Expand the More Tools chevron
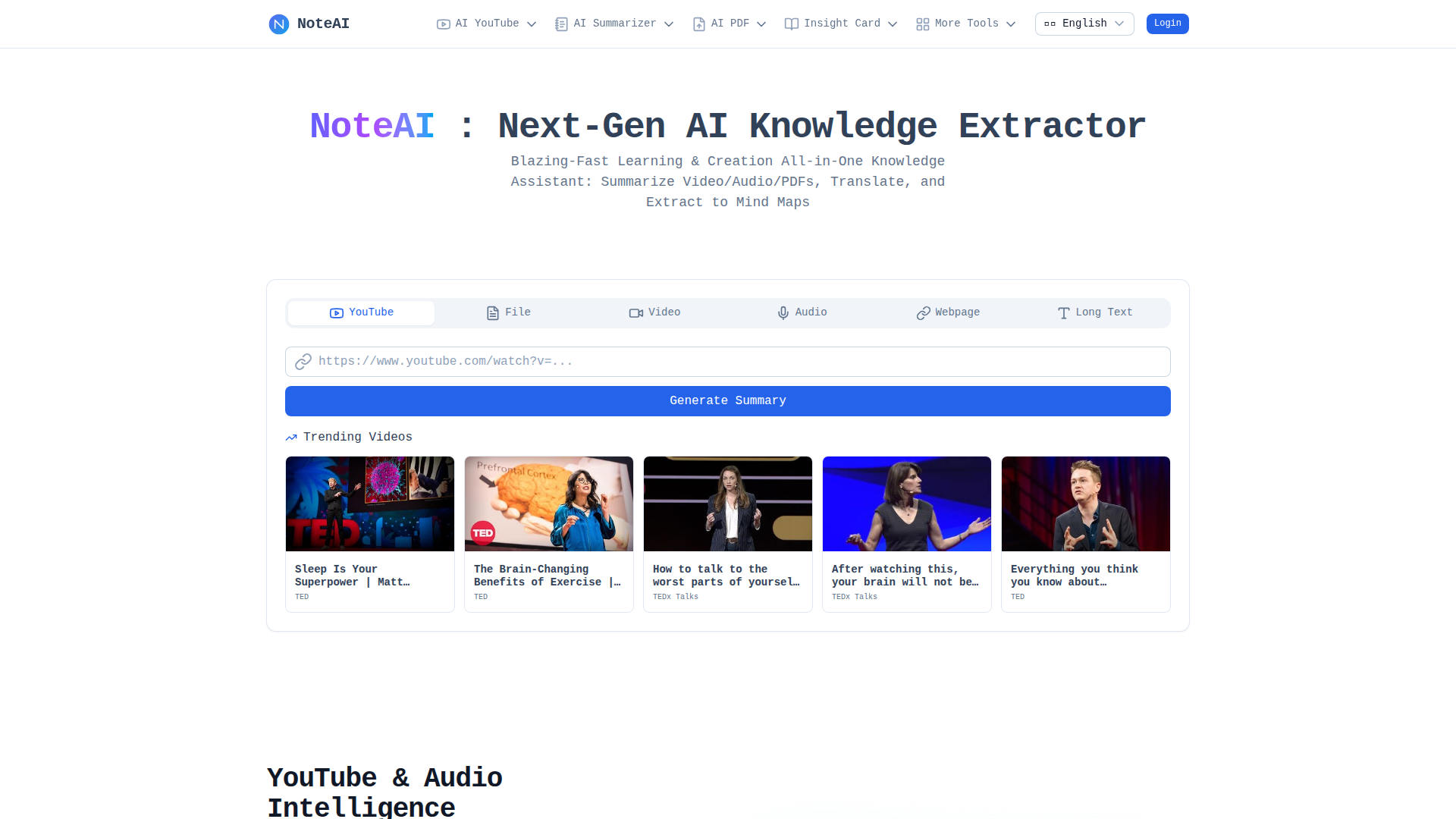This screenshot has width=1456, height=819. 1011,24
